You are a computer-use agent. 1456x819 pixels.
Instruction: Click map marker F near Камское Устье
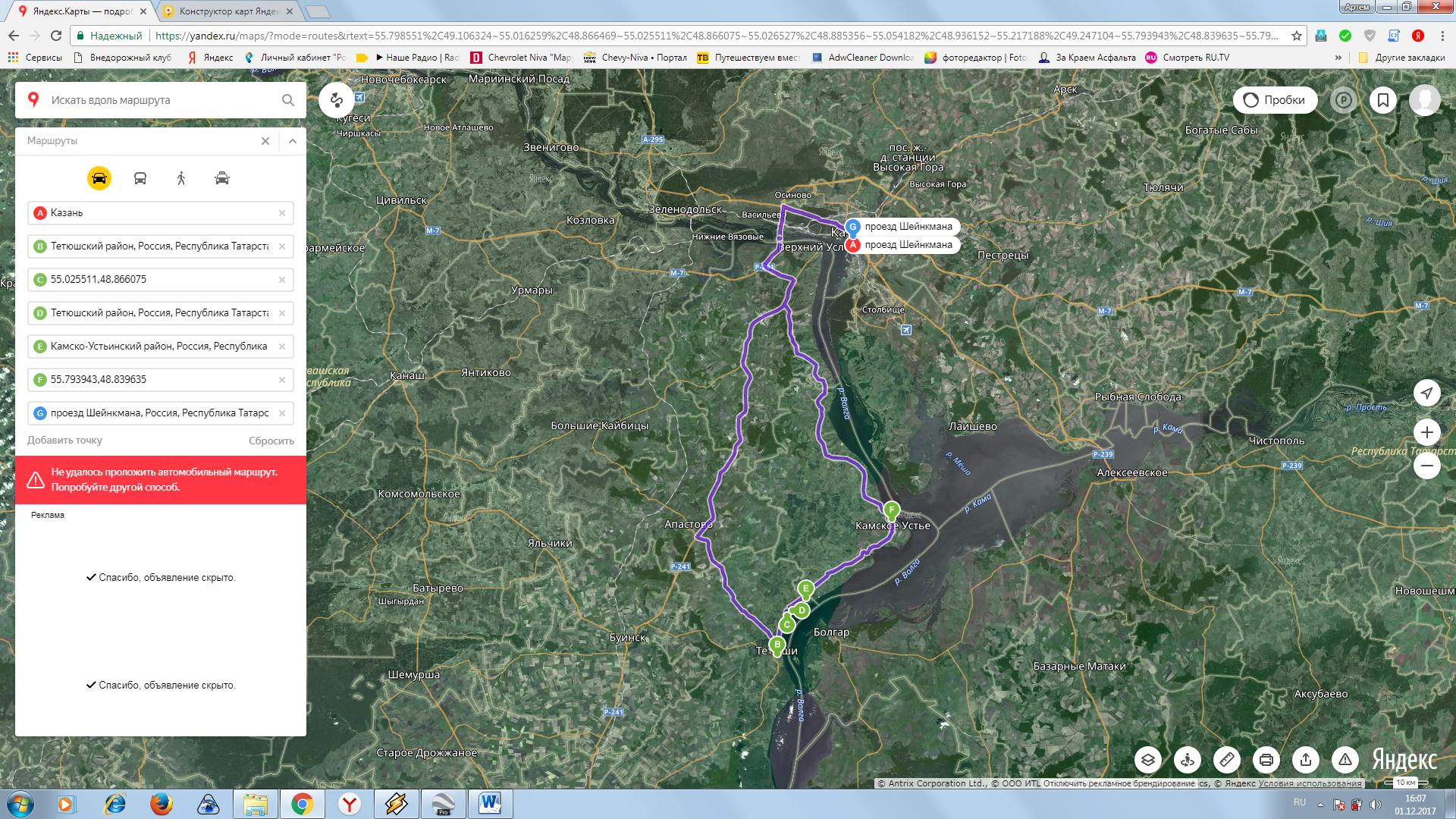[892, 510]
